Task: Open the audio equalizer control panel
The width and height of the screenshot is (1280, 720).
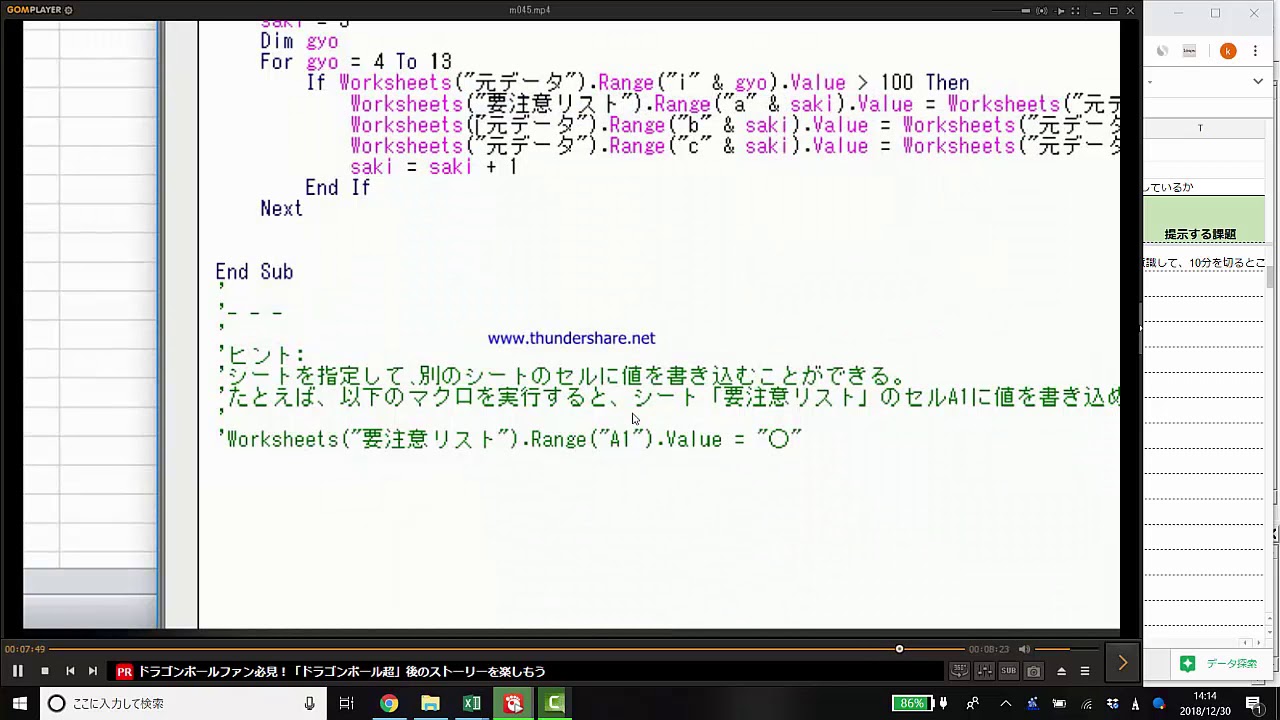Action: pos(984,671)
